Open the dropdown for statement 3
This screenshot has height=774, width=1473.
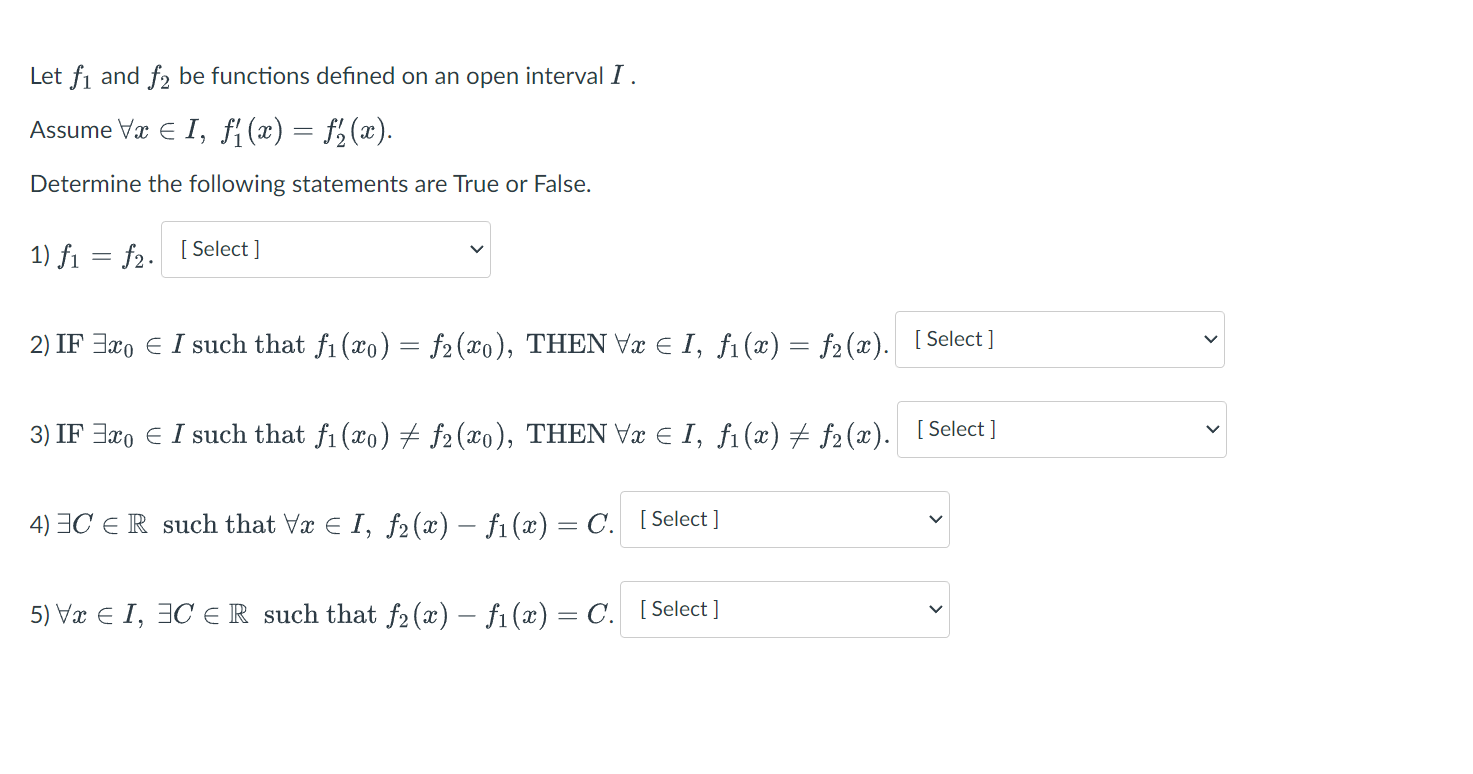1062,429
